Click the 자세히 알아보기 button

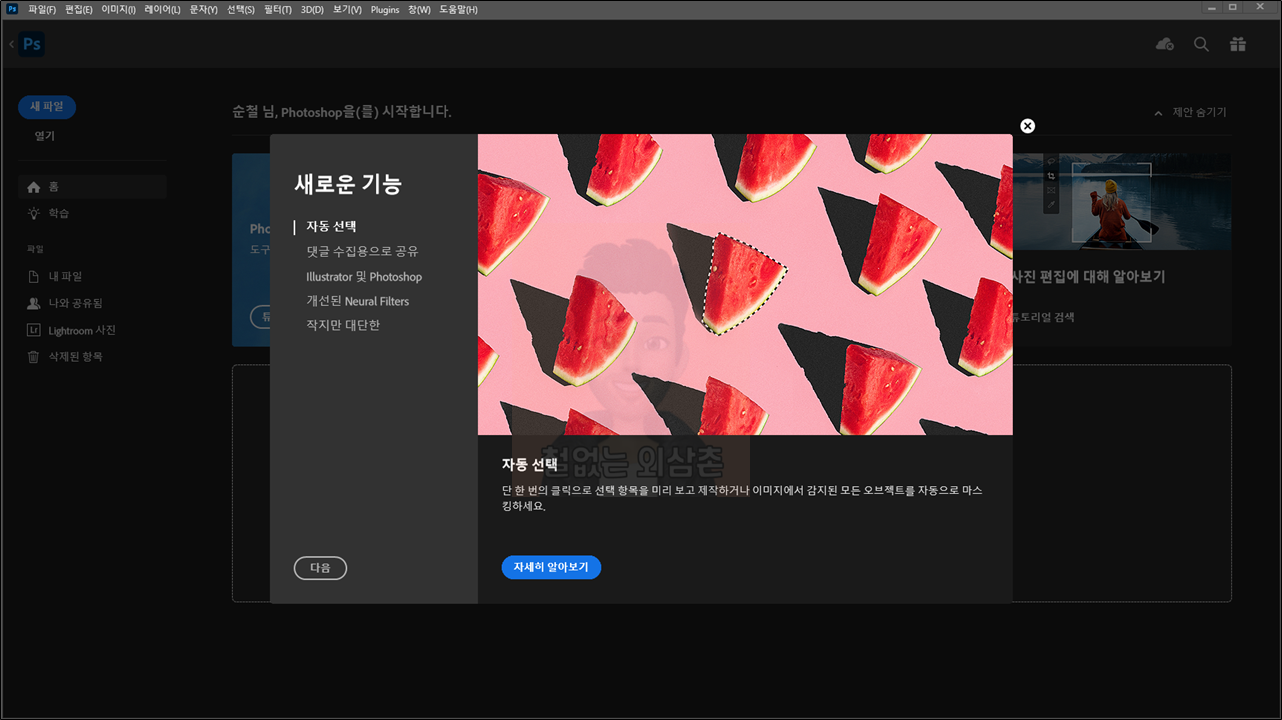pos(551,567)
